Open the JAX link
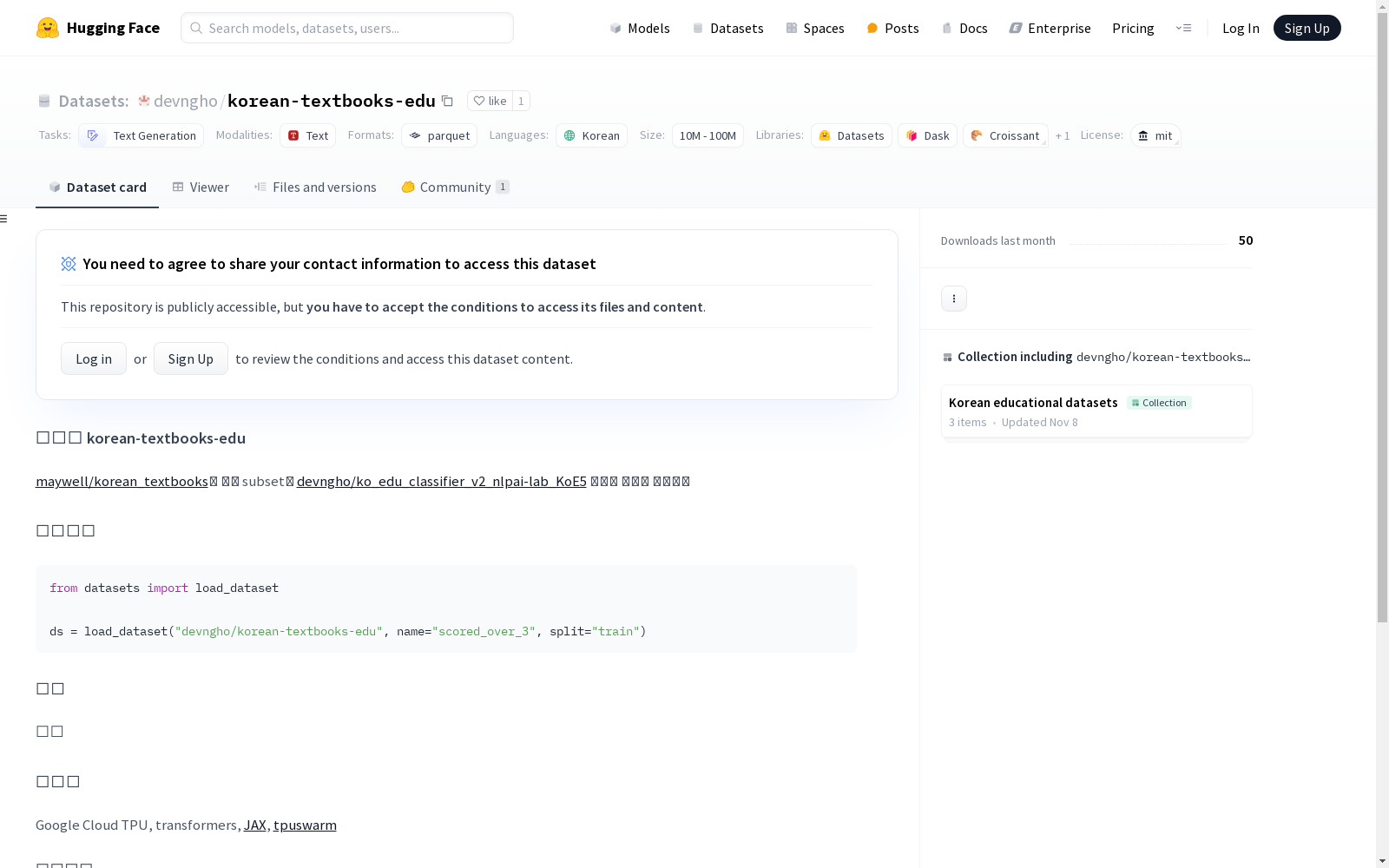1389x868 pixels. pos(255,825)
